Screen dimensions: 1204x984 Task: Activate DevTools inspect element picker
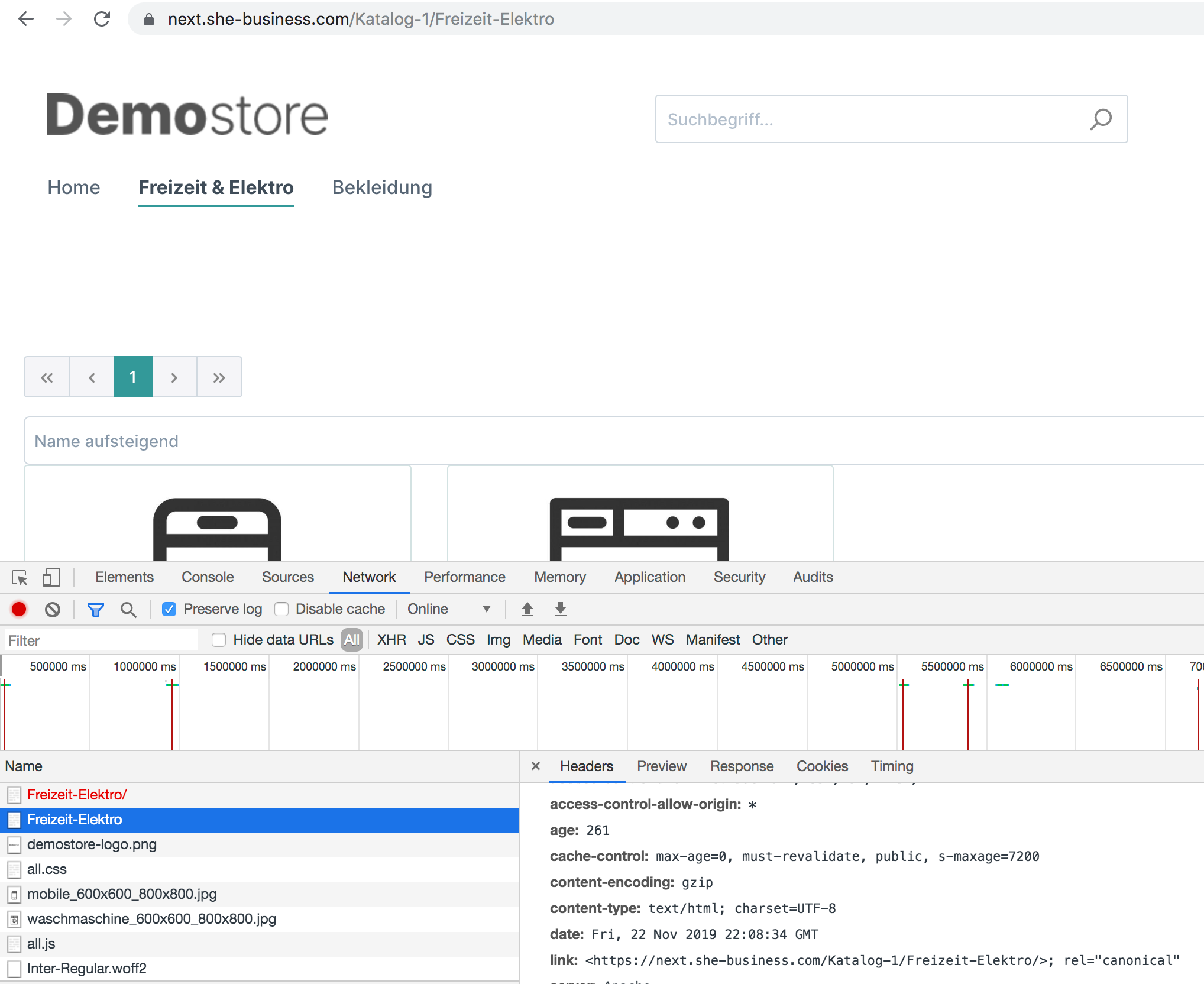click(x=20, y=577)
